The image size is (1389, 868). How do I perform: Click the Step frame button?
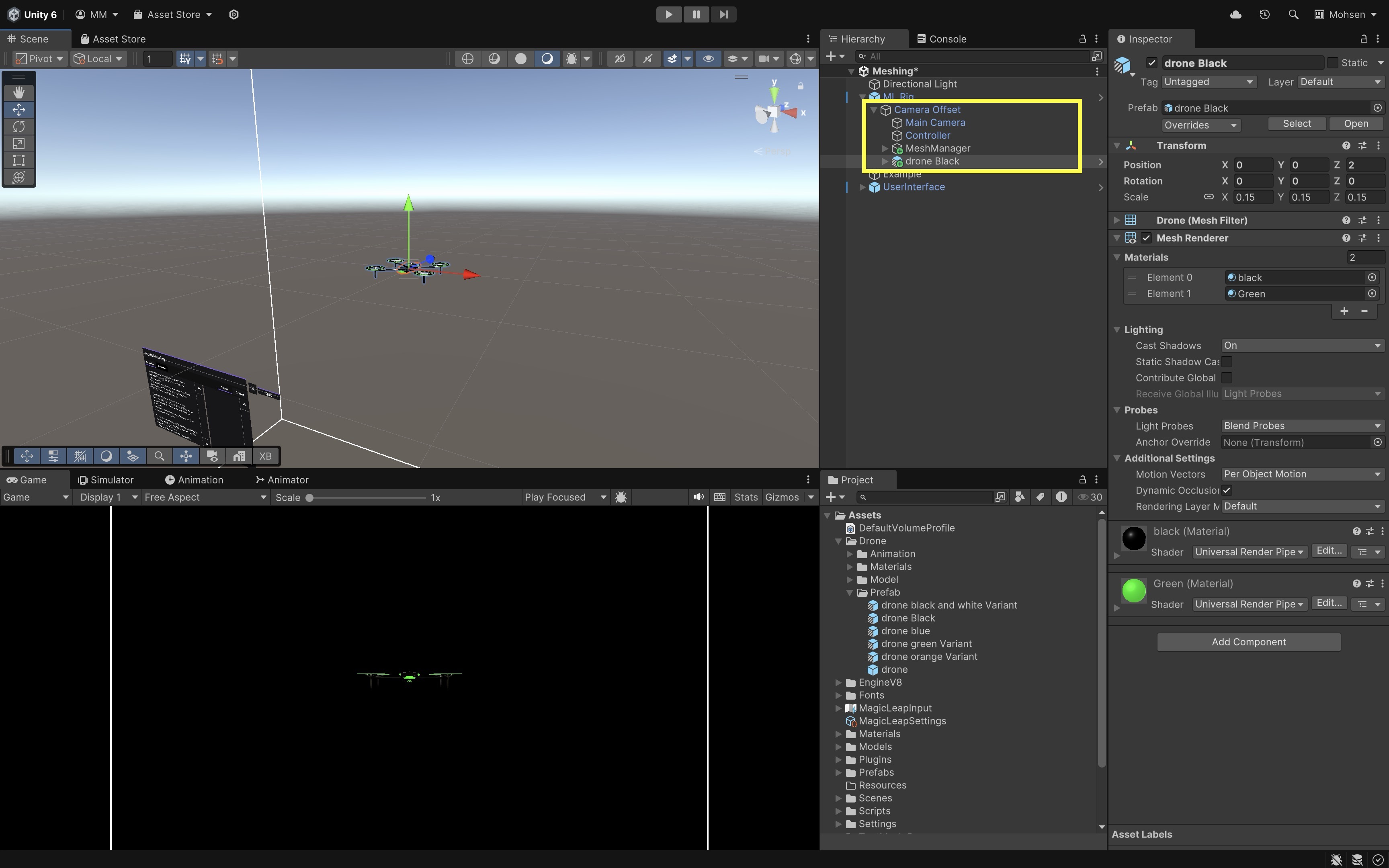[x=723, y=14]
